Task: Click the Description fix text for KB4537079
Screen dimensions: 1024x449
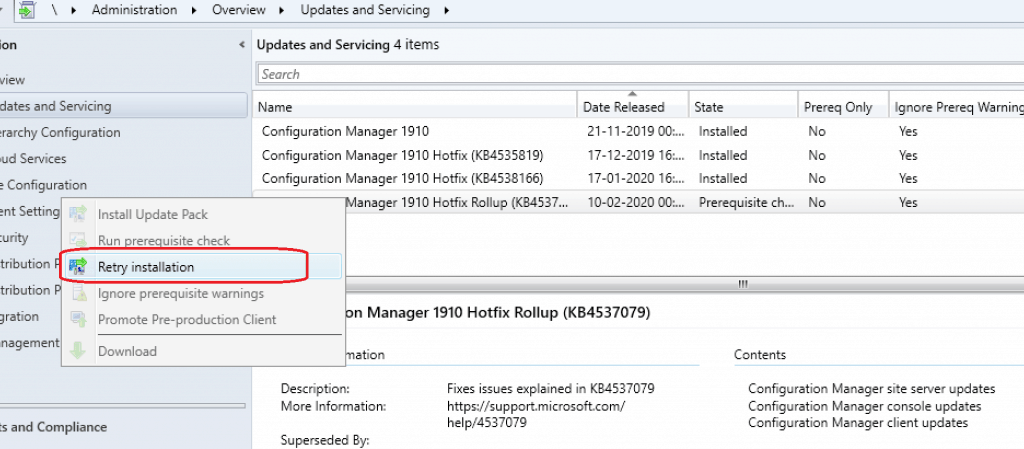Action: (551, 388)
